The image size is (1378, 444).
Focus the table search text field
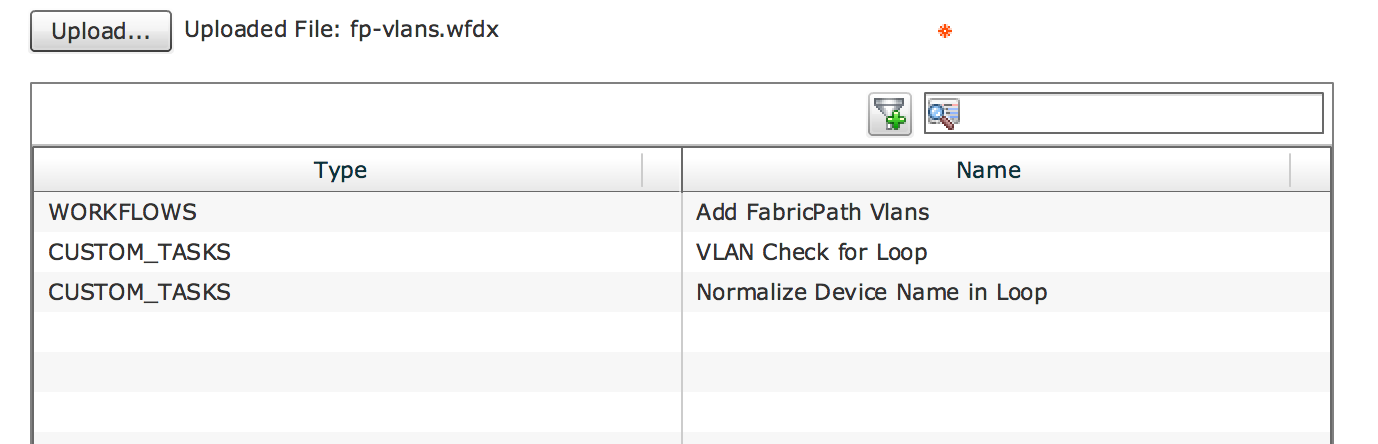tap(1124, 113)
